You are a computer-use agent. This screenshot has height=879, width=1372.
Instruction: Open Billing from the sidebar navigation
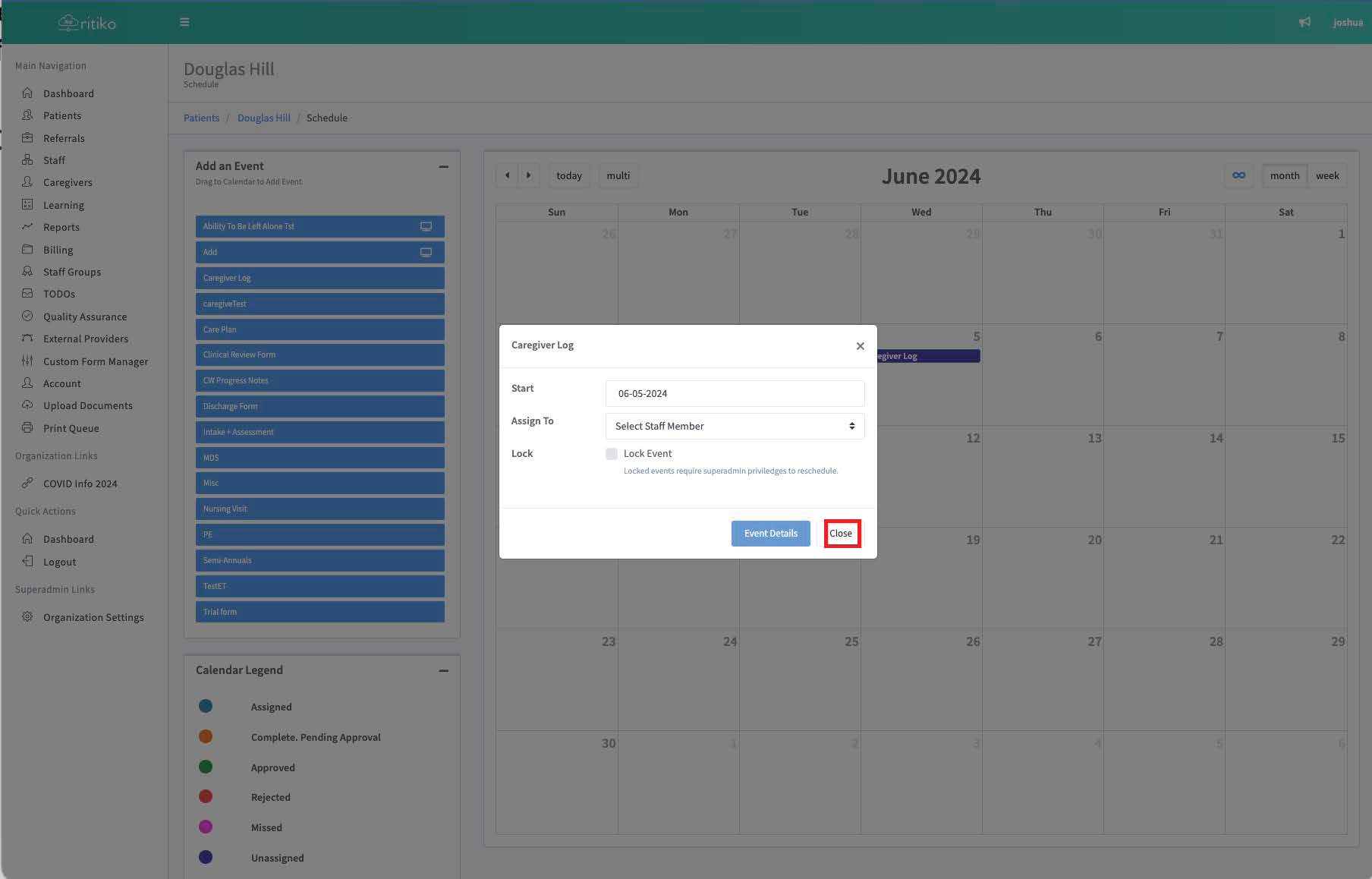coord(58,250)
